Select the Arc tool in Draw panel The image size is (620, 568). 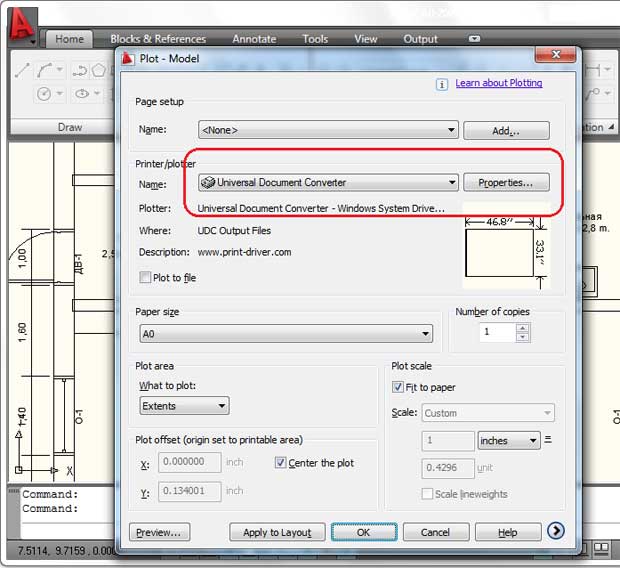click(45, 70)
